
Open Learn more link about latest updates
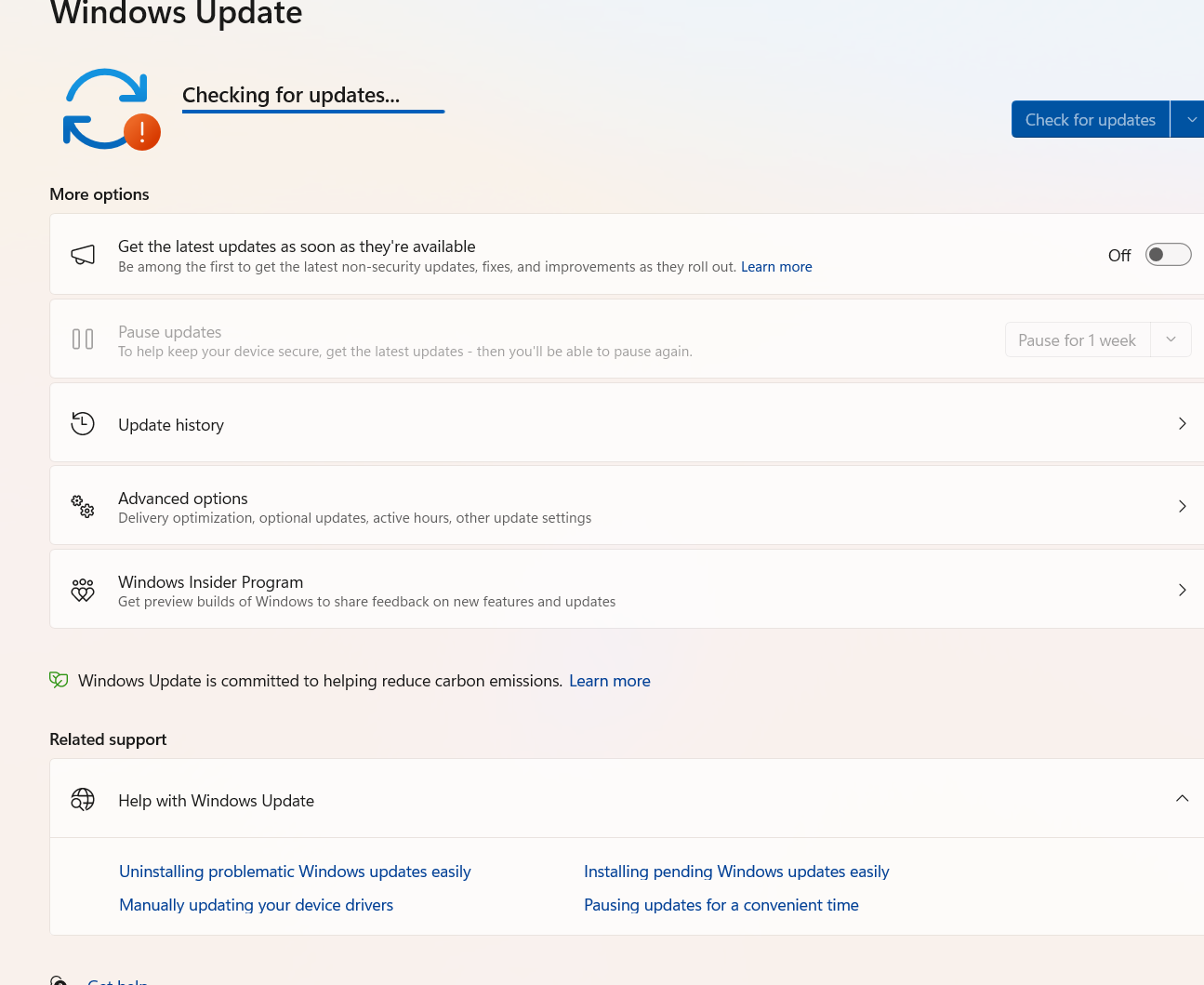point(776,267)
